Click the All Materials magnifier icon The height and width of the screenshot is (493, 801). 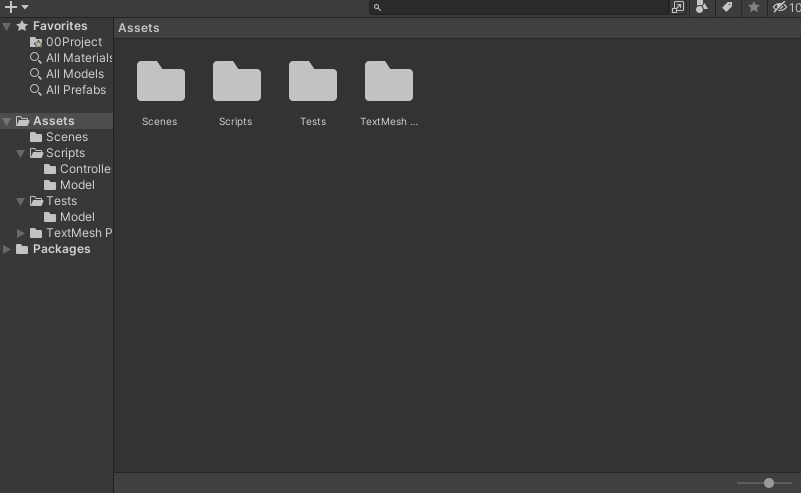[36, 58]
